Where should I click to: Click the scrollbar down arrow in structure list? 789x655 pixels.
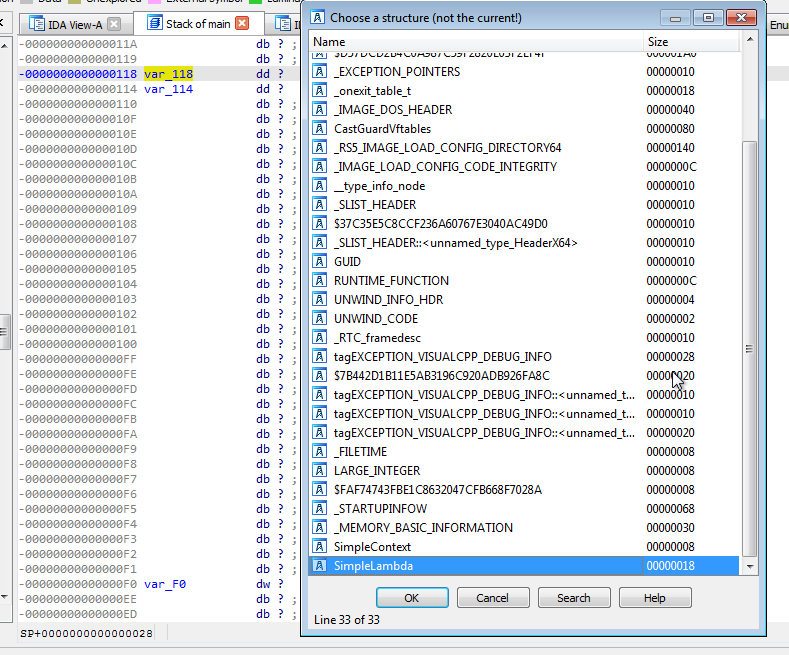tap(749, 567)
